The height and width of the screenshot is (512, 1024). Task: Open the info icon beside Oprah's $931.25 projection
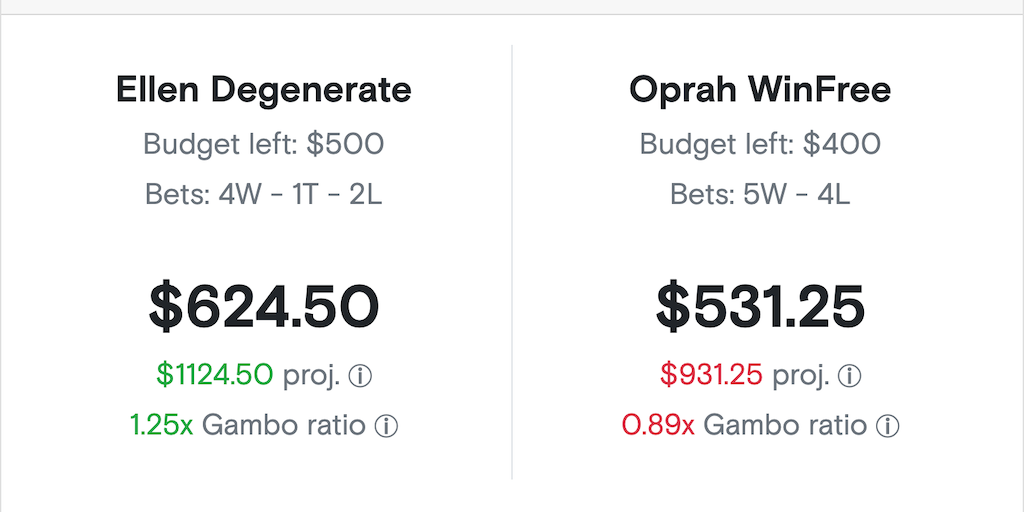click(x=849, y=376)
